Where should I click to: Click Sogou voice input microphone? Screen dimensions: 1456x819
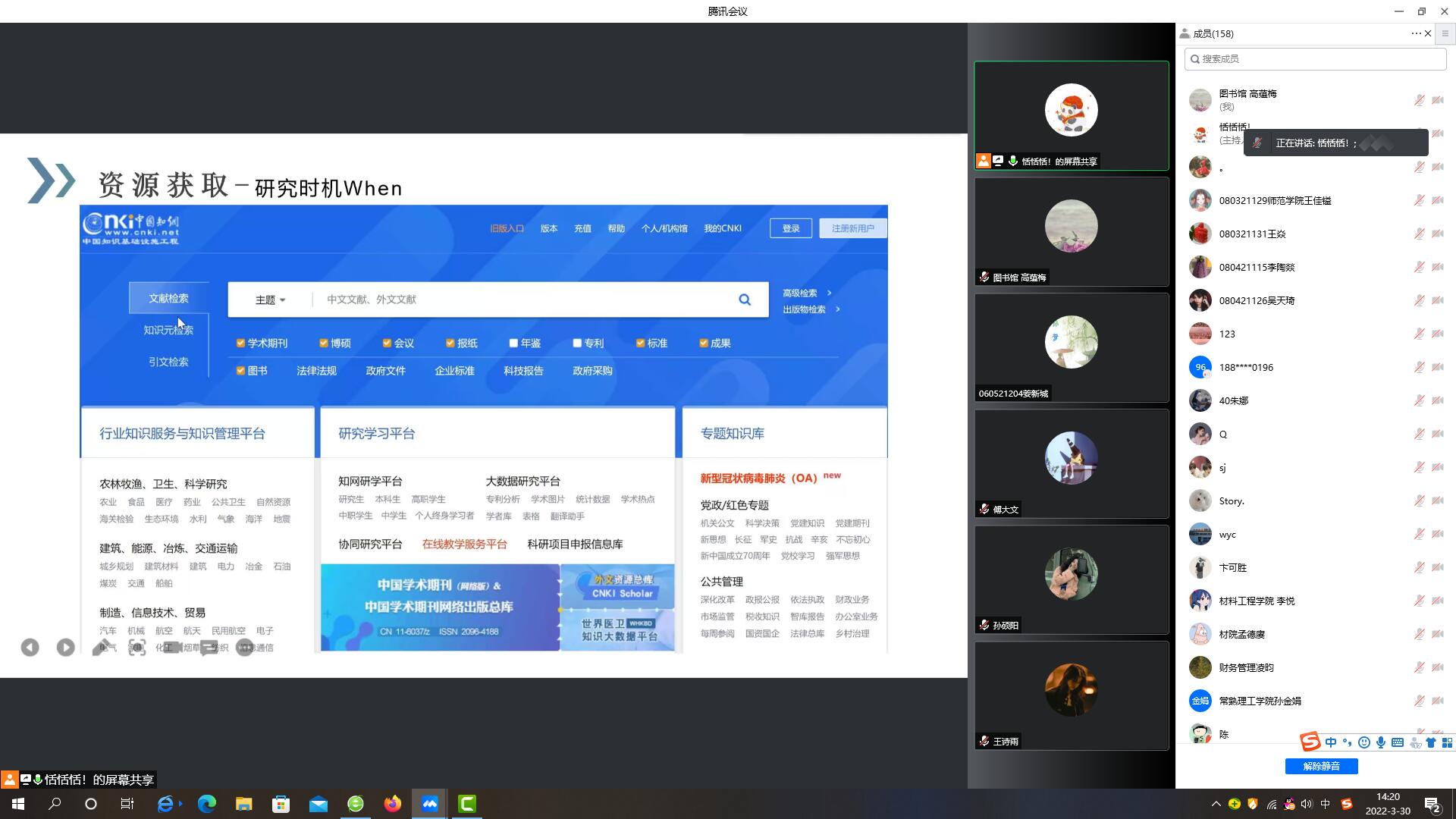pos(1381,742)
